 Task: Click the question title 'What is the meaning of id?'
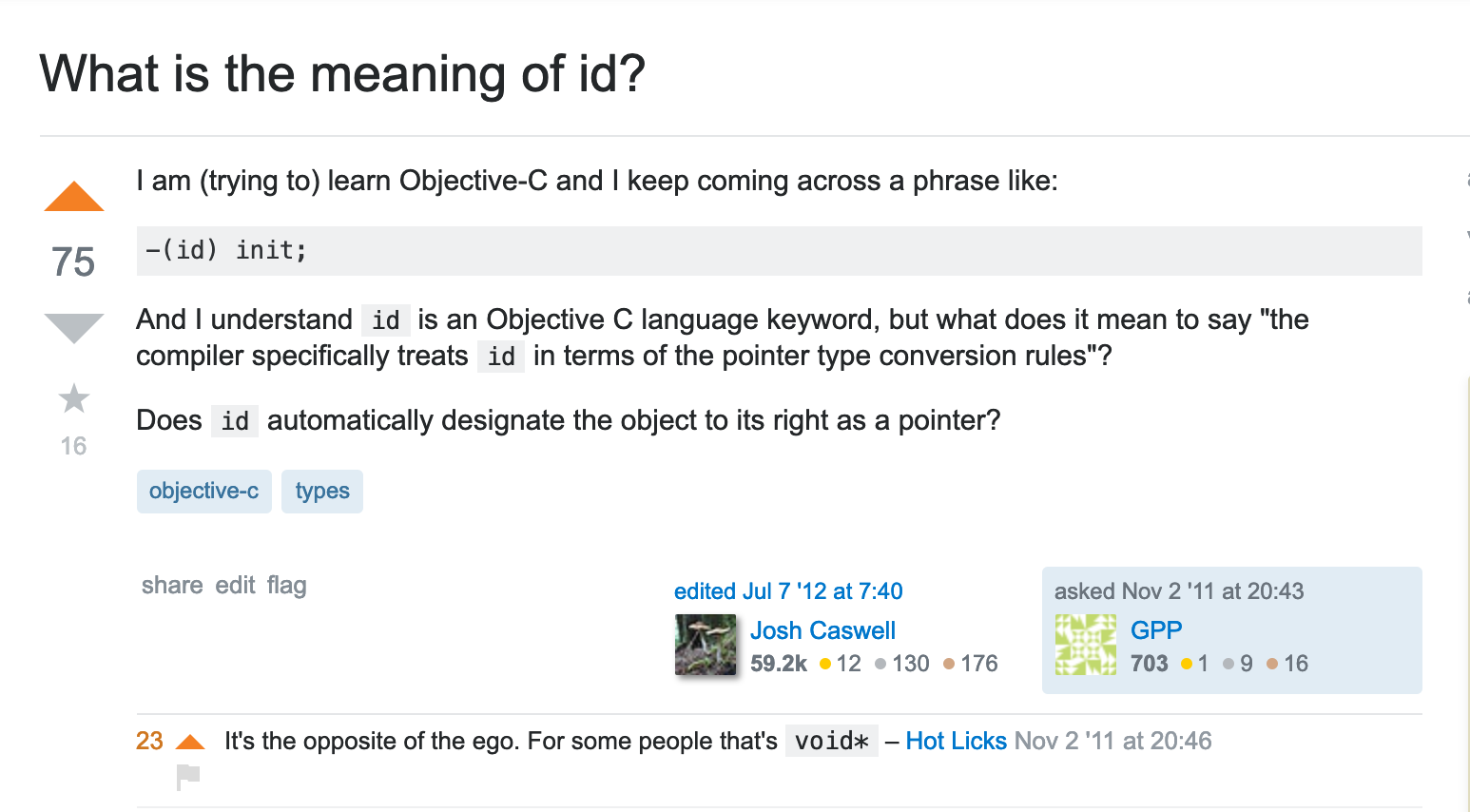click(x=343, y=73)
